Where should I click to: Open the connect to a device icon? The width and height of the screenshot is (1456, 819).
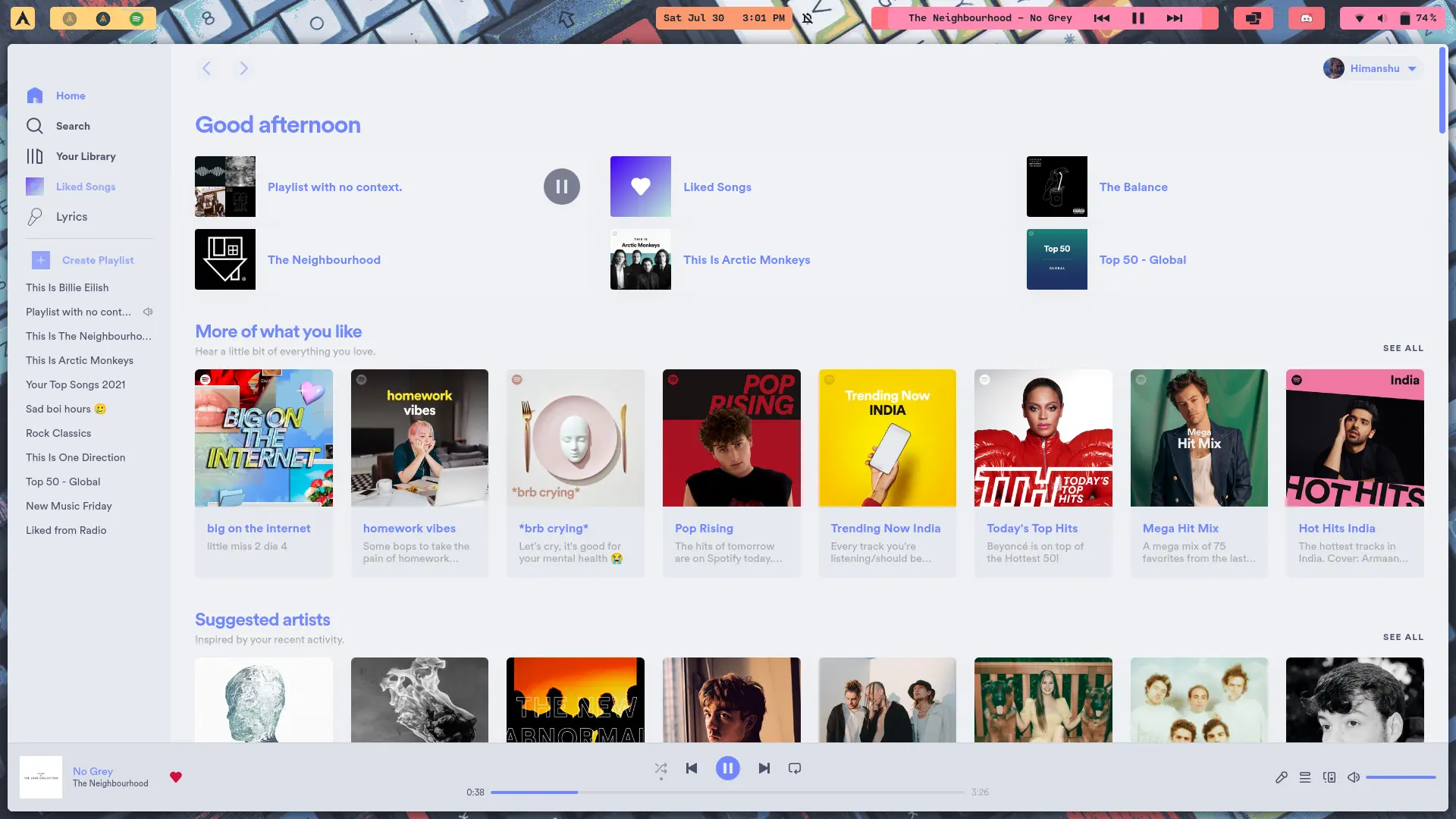click(1329, 777)
